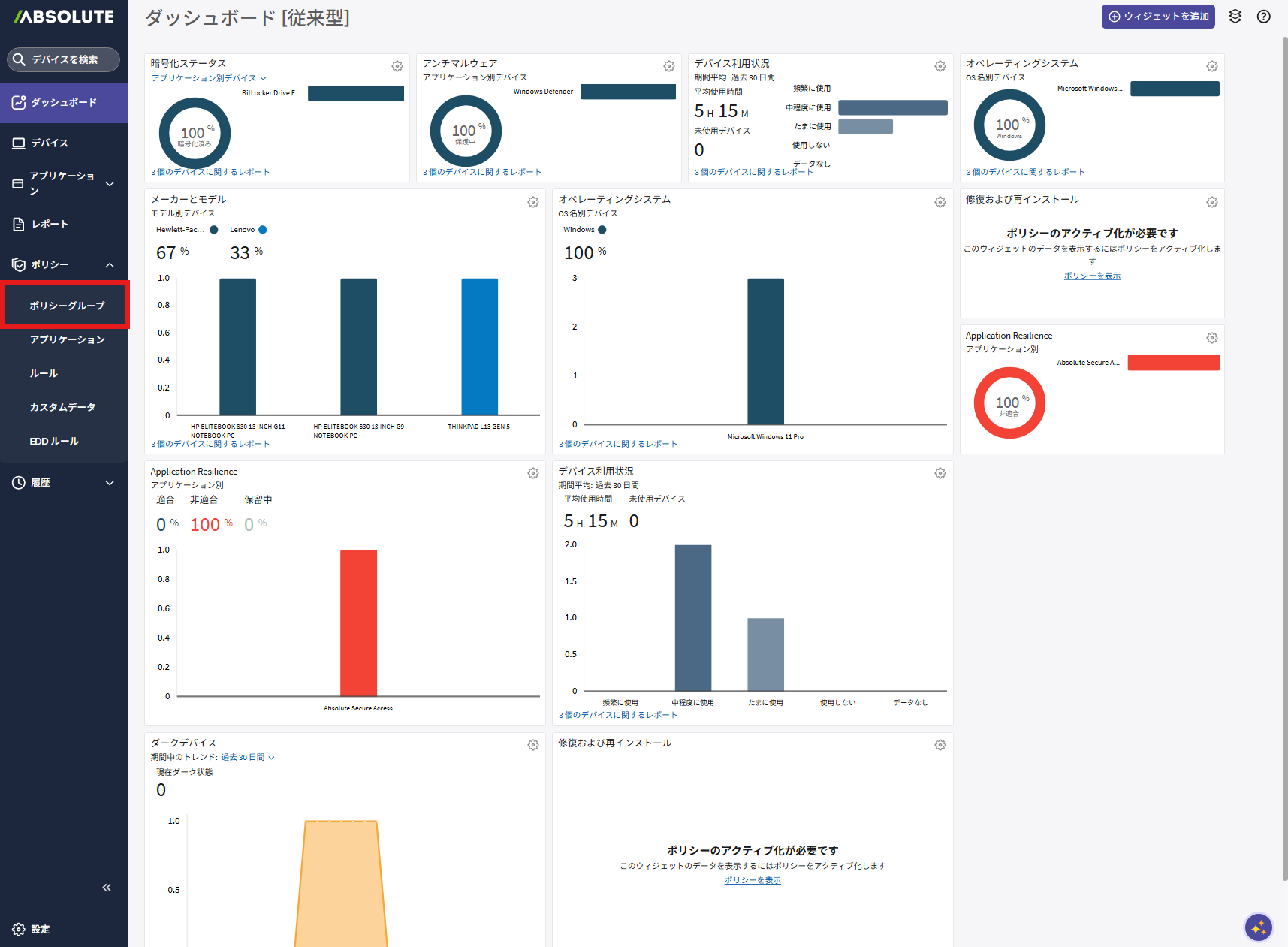Open settings gear on ダークデバイス widget
Screen dimensions: 1288x947
[x=533, y=745]
